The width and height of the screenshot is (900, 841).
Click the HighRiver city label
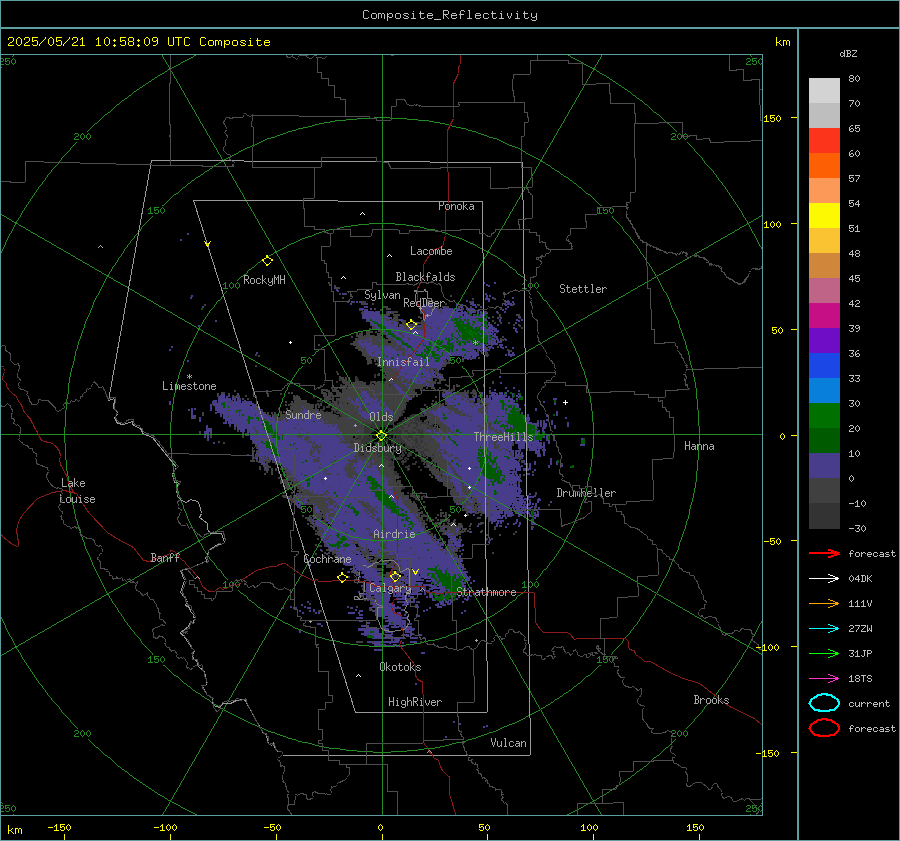[x=415, y=702]
